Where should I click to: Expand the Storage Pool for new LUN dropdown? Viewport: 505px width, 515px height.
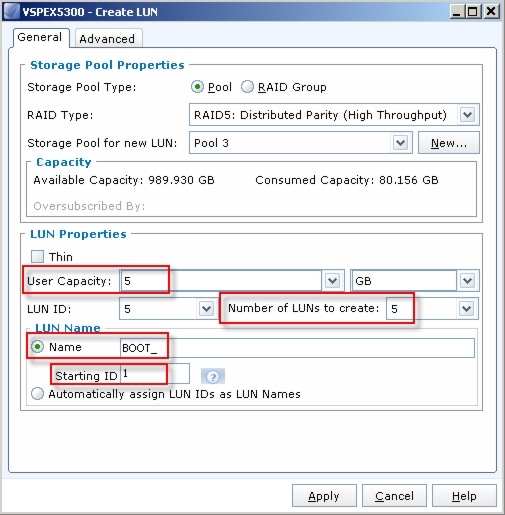point(400,143)
